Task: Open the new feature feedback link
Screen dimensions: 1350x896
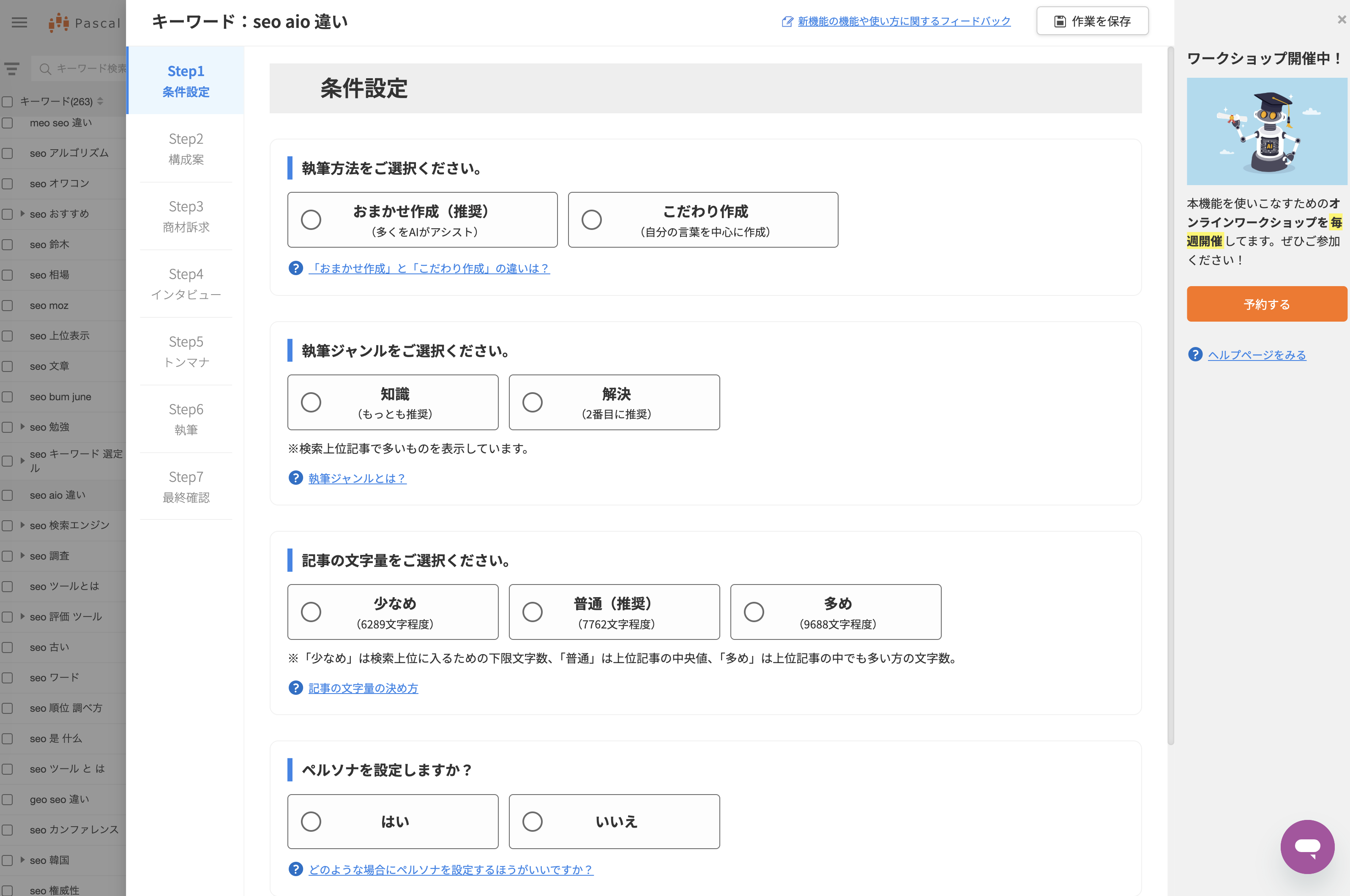Action: pos(904,21)
